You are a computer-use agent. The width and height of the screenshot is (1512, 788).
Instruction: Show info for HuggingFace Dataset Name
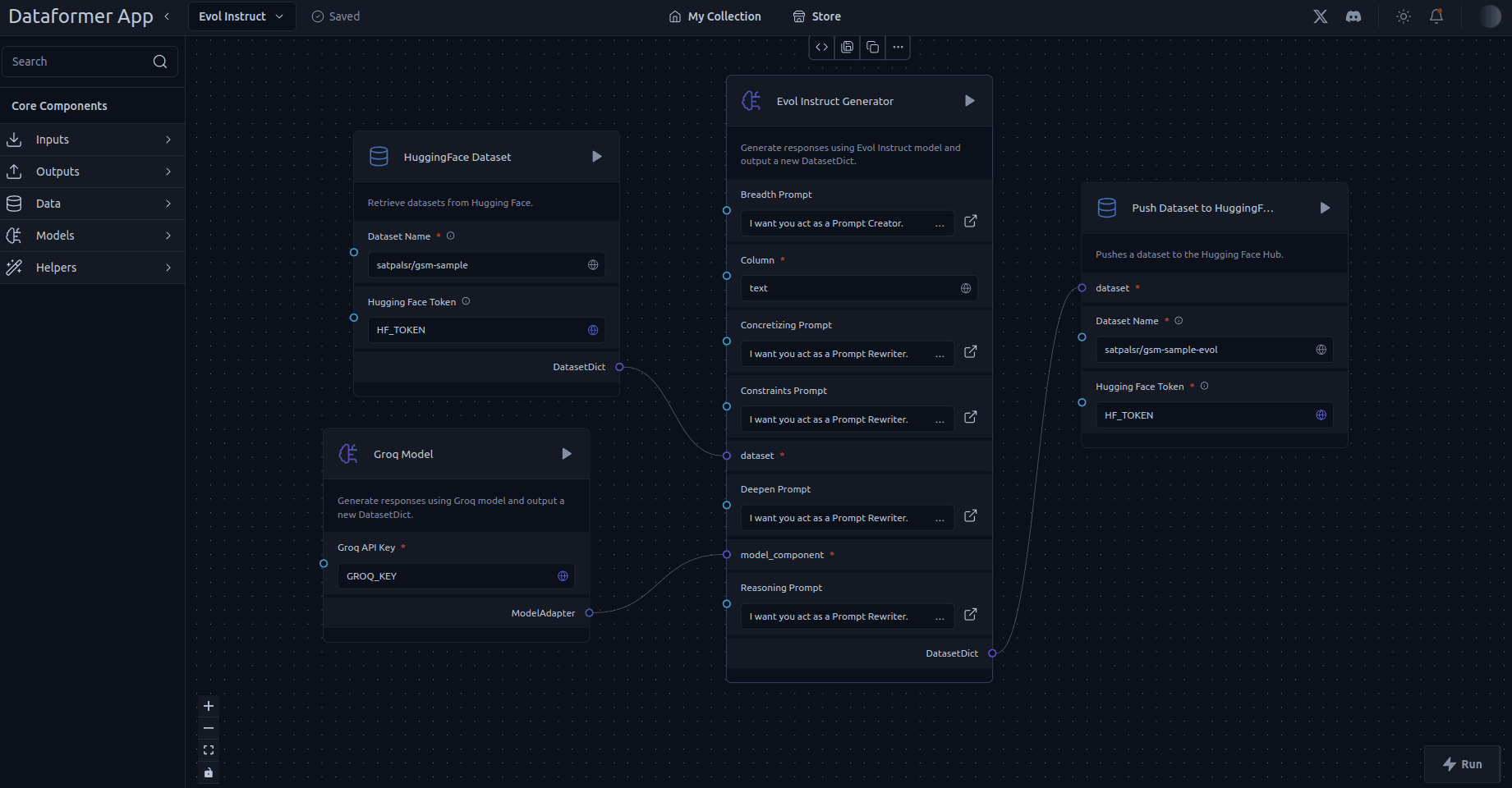coord(450,236)
